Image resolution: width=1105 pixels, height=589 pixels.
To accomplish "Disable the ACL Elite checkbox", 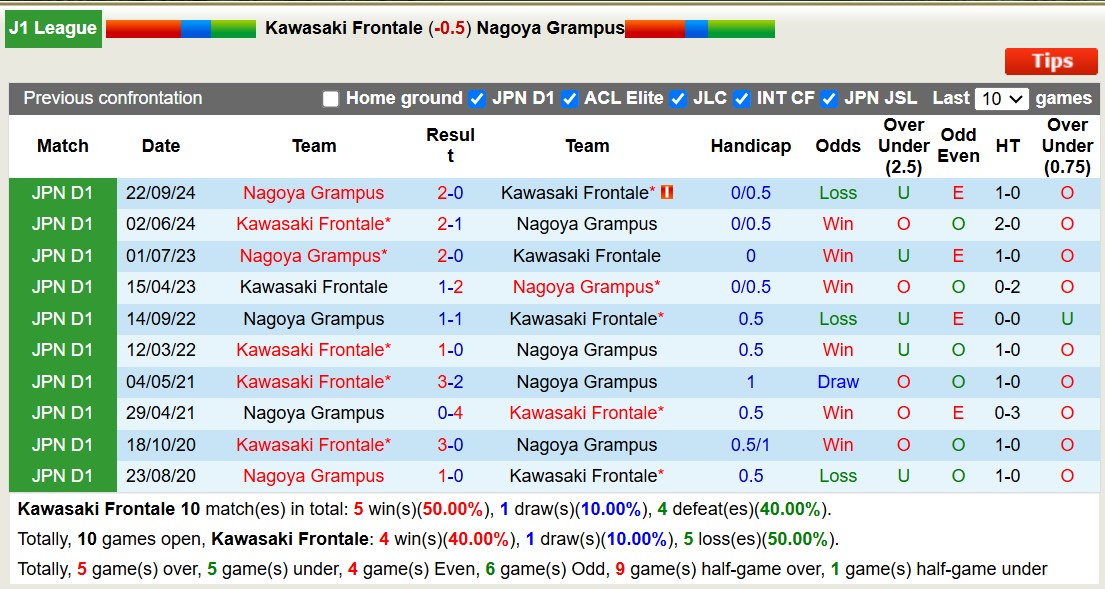I will [570, 98].
